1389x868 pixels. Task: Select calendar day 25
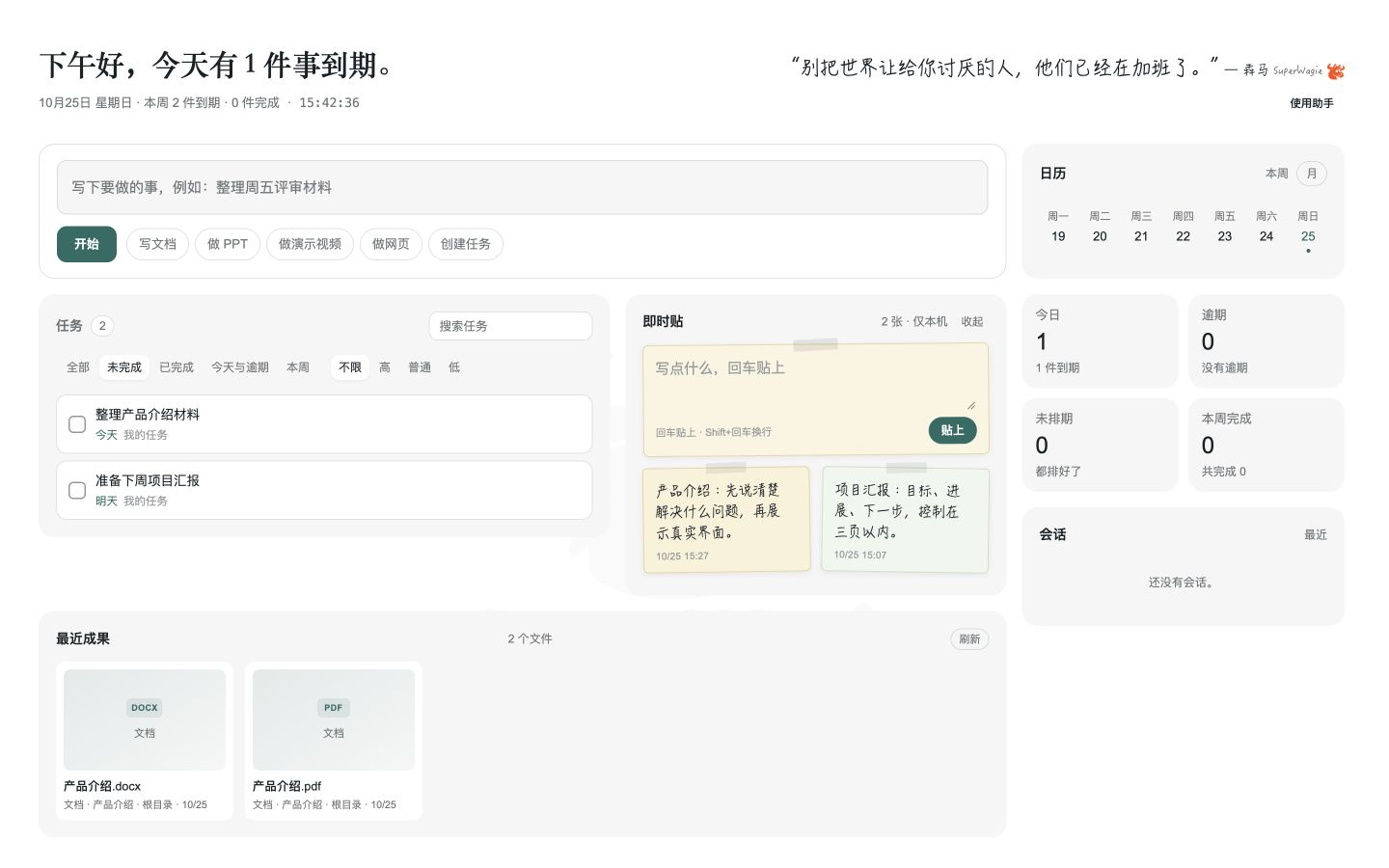tap(1308, 236)
